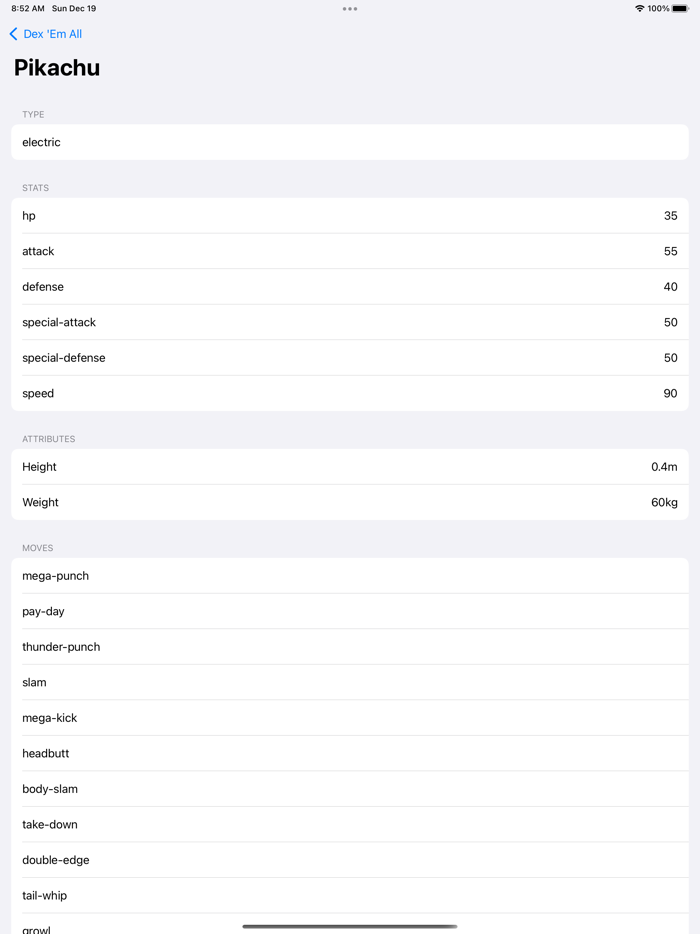Viewport: 700px width, 934px height.
Task: Tap the special-defense stat row
Action: [350, 358]
